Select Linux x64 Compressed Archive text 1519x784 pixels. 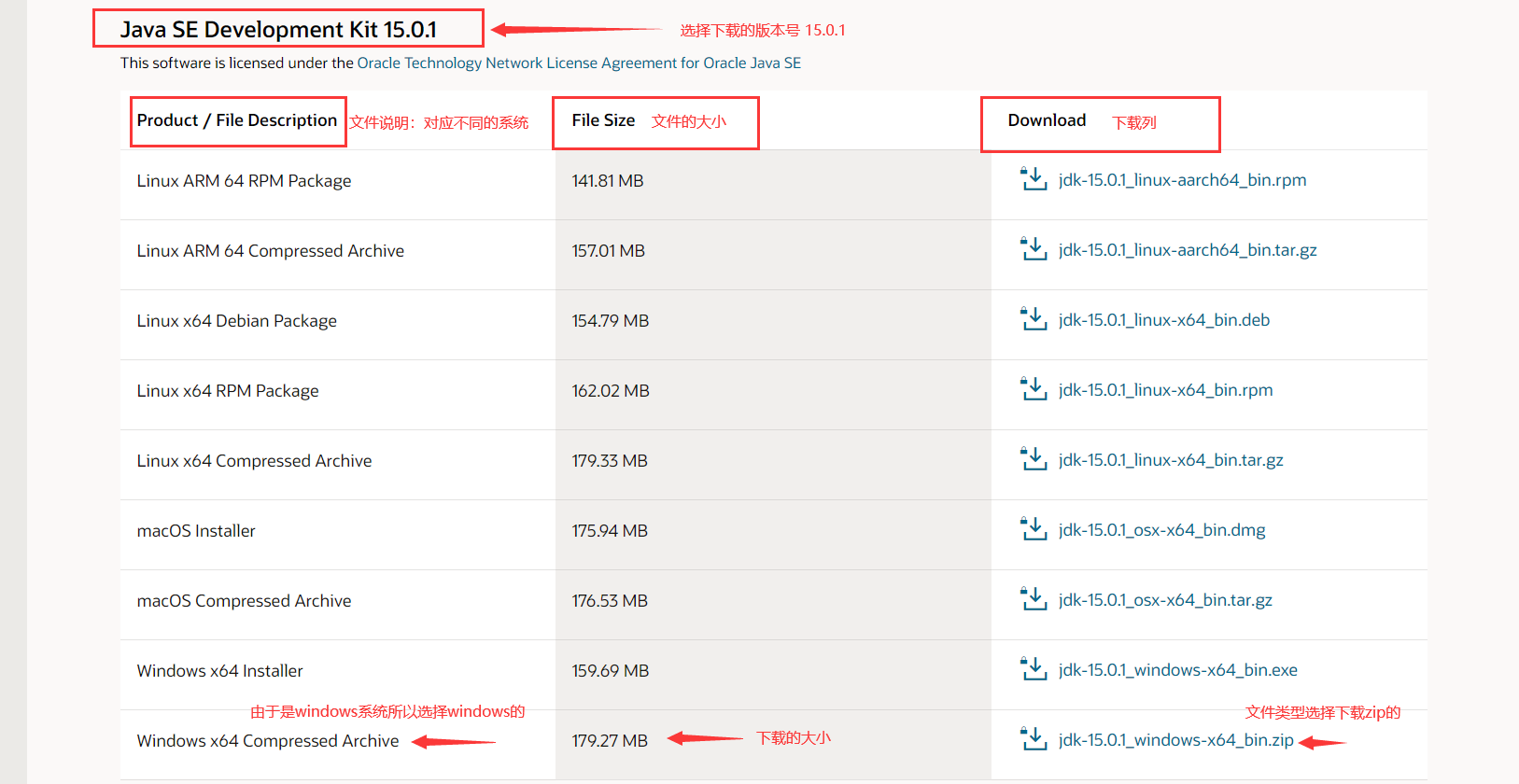coord(254,461)
